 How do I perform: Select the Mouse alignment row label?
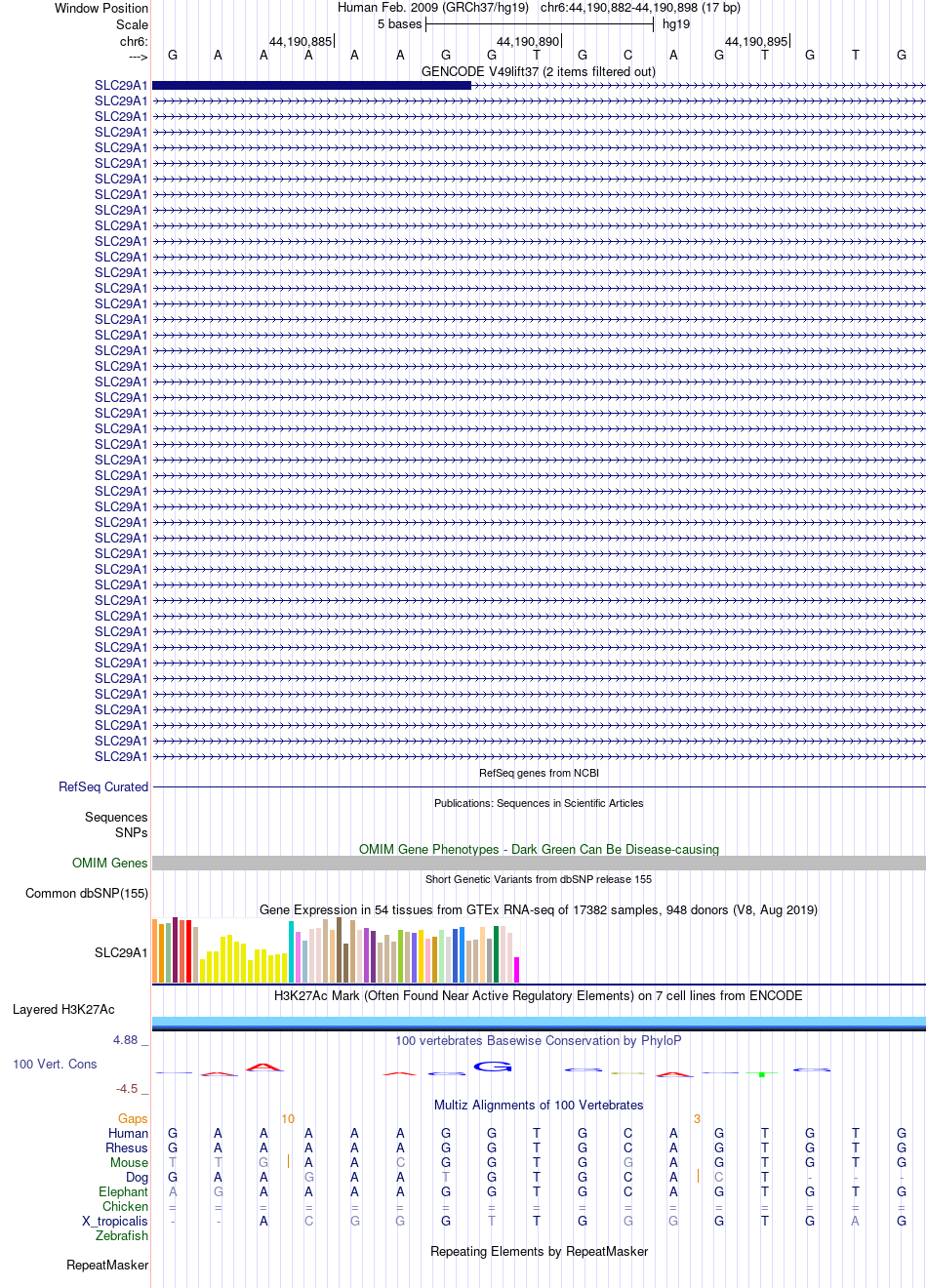(129, 1163)
